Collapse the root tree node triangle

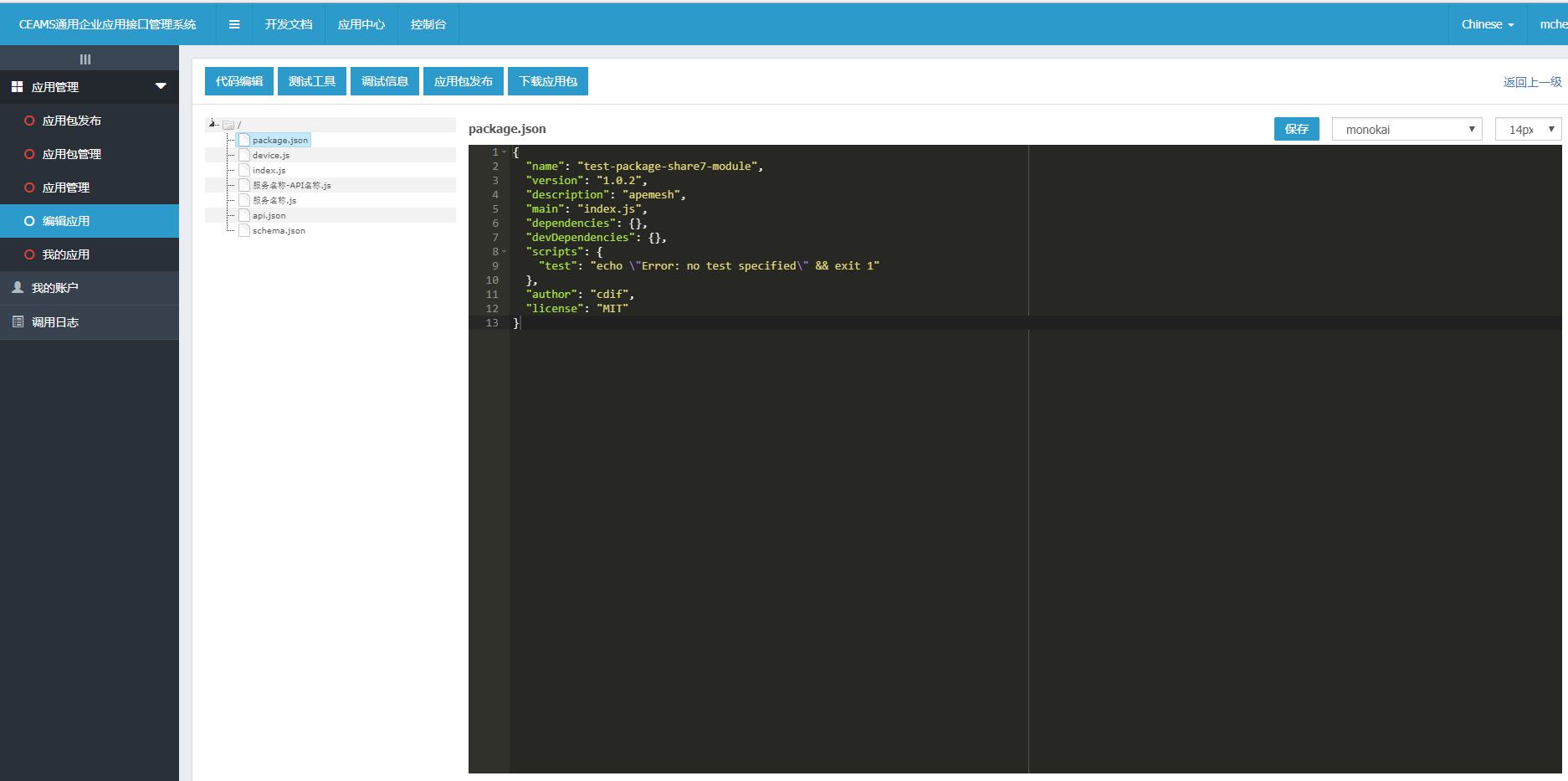213,124
